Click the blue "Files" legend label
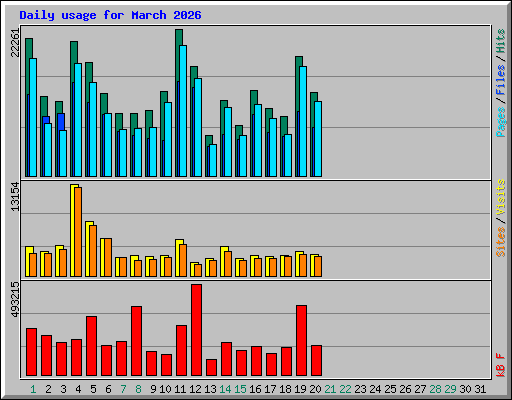This screenshot has height=400, width=512. (x=500, y=80)
